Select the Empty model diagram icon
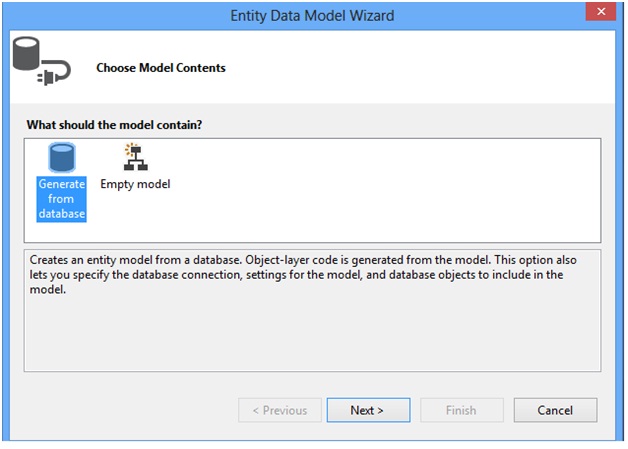The height and width of the screenshot is (449, 628). tap(135, 158)
